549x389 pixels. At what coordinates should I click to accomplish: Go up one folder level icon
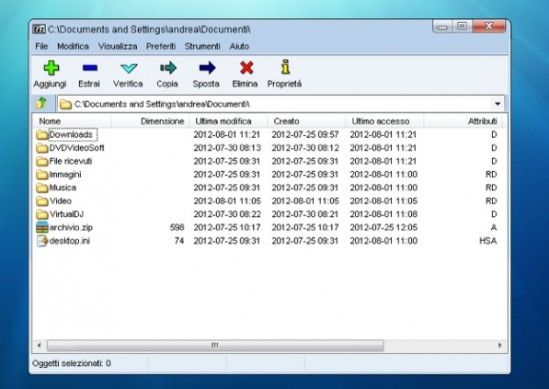tap(41, 103)
